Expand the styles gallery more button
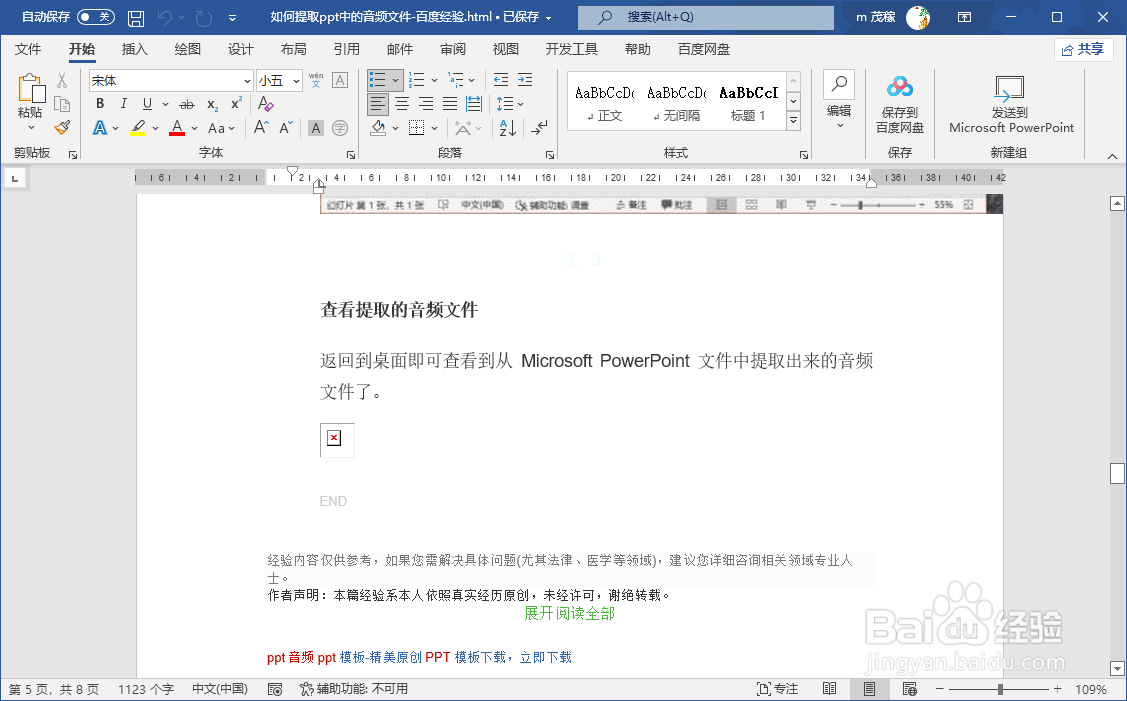Viewport: 1127px width, 701px height. 794,121
